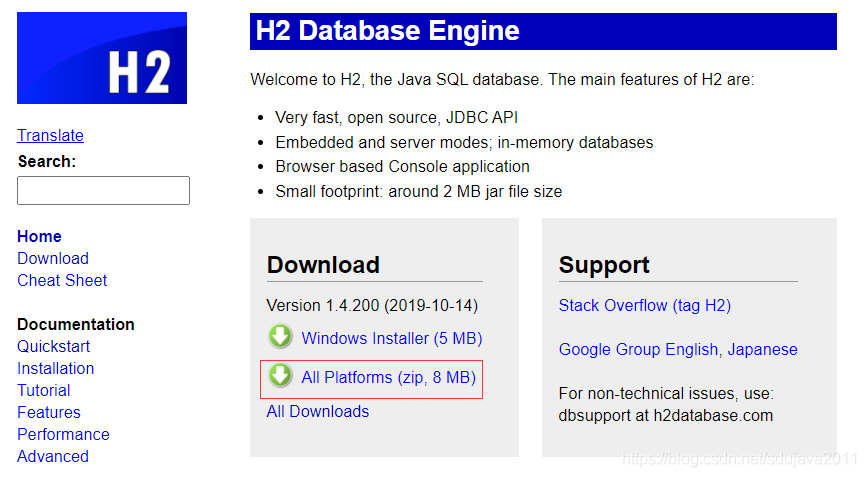Click the Version 1.4.200 (2019-10-14) text
This screenshot has height=477, width=866.
click(x=372, y=305)
